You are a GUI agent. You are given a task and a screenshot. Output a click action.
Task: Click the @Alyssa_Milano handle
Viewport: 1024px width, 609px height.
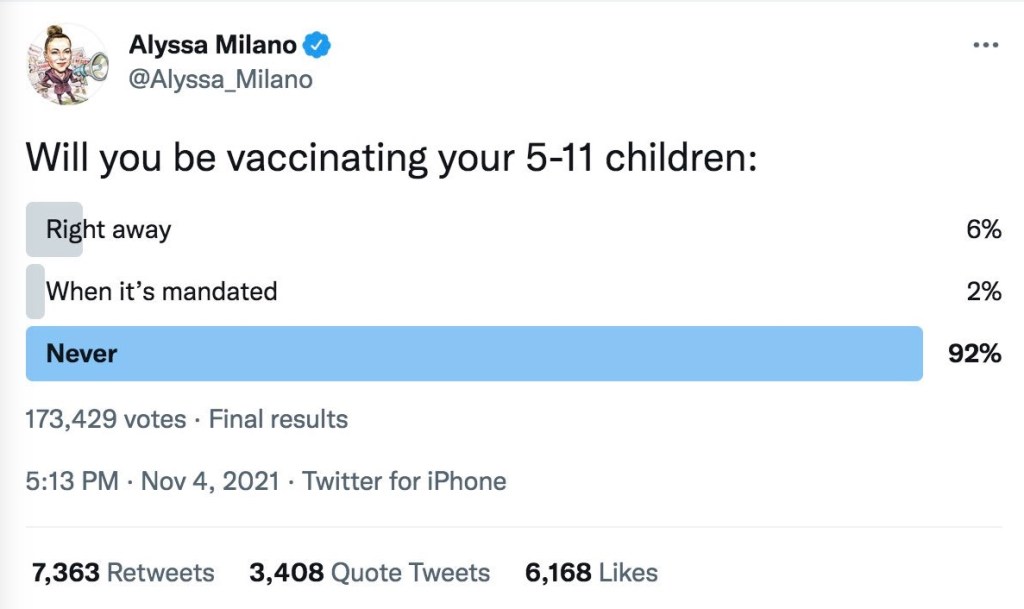point(221,79)
